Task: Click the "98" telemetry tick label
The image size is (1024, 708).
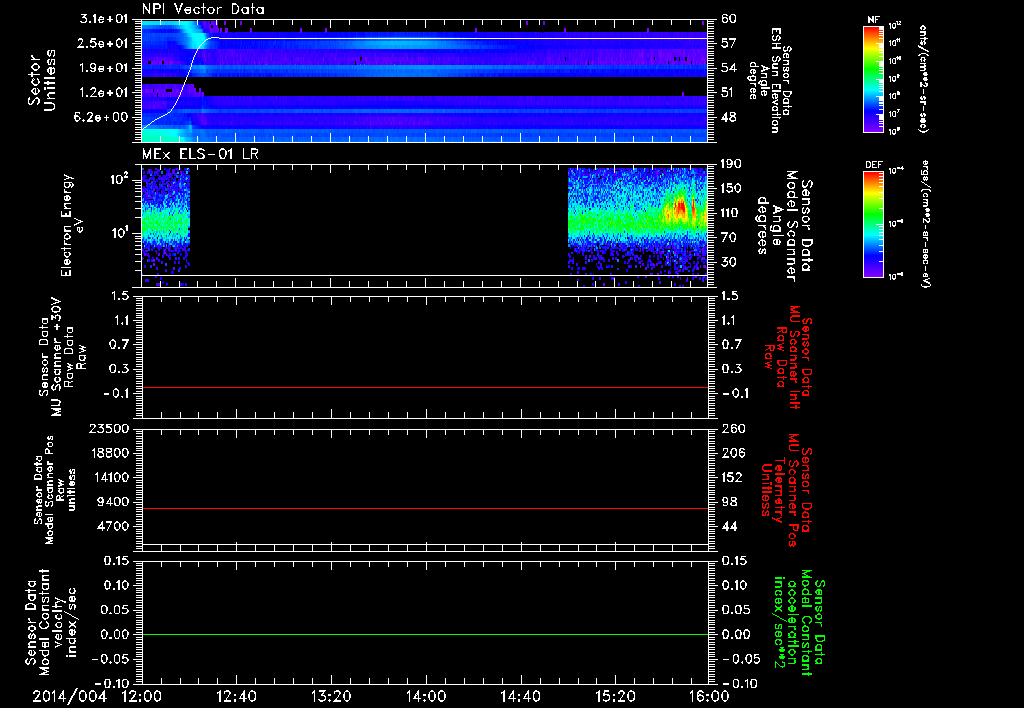Action: point(729,502)
